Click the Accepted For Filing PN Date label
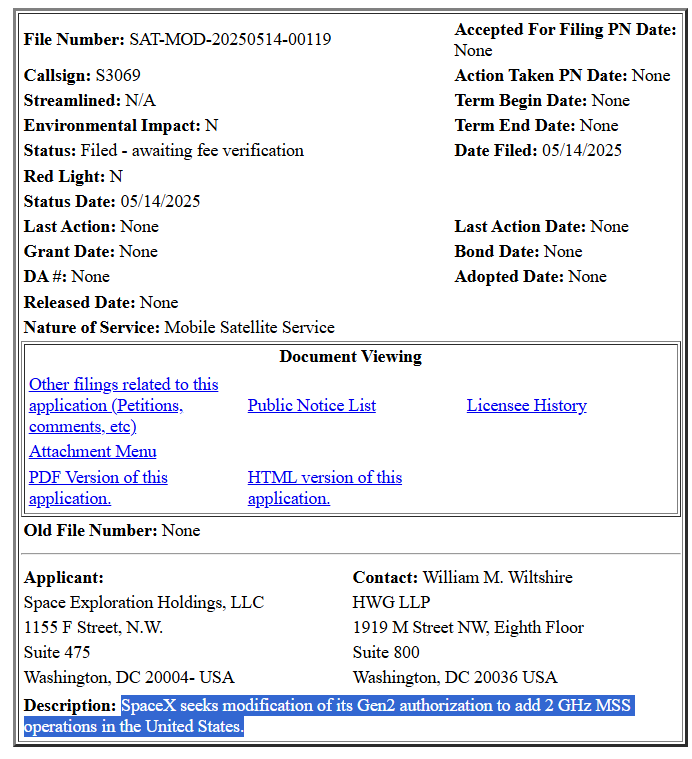Image resolution: width=692 pixels, height=759 pixels. click(565, 30)
